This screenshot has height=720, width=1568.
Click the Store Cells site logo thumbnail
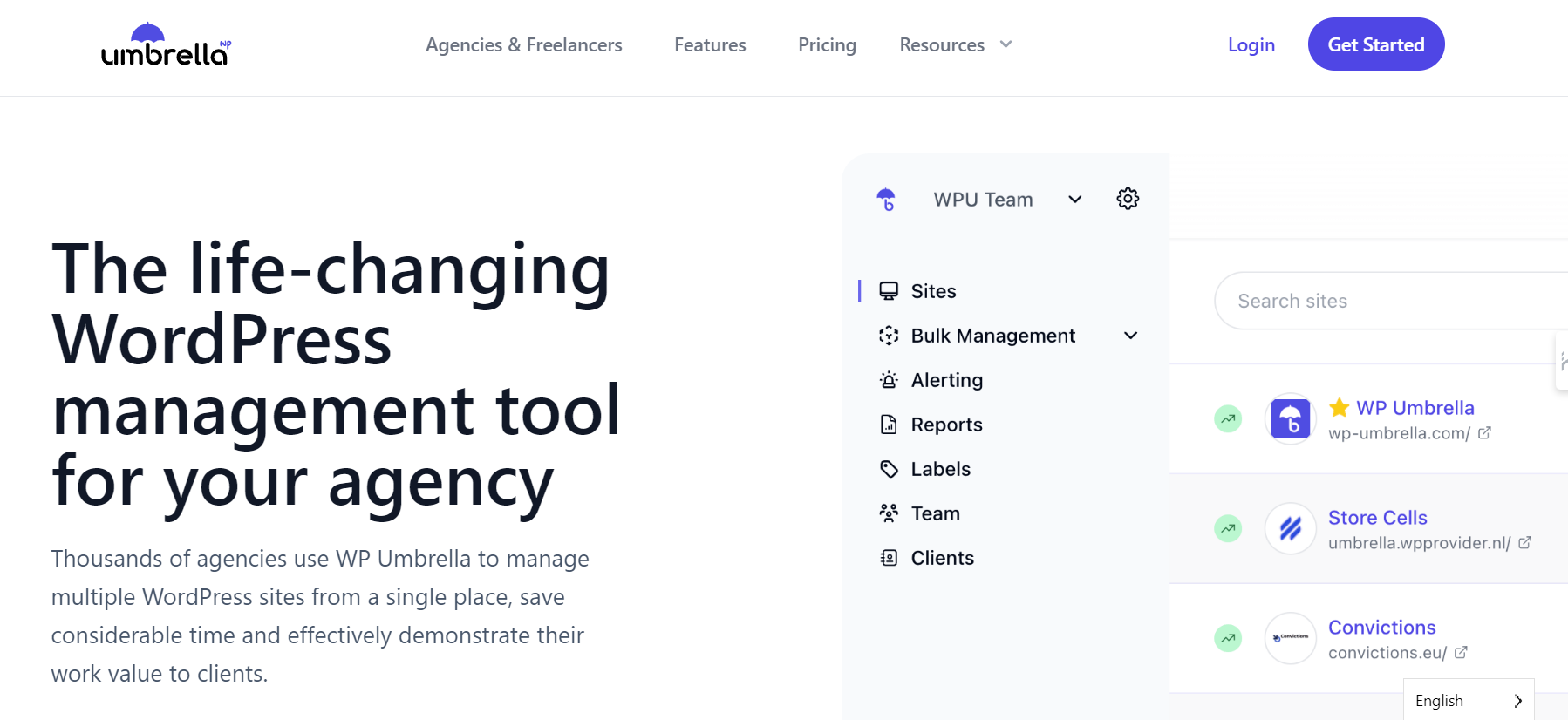click(x=1291, y=528)
